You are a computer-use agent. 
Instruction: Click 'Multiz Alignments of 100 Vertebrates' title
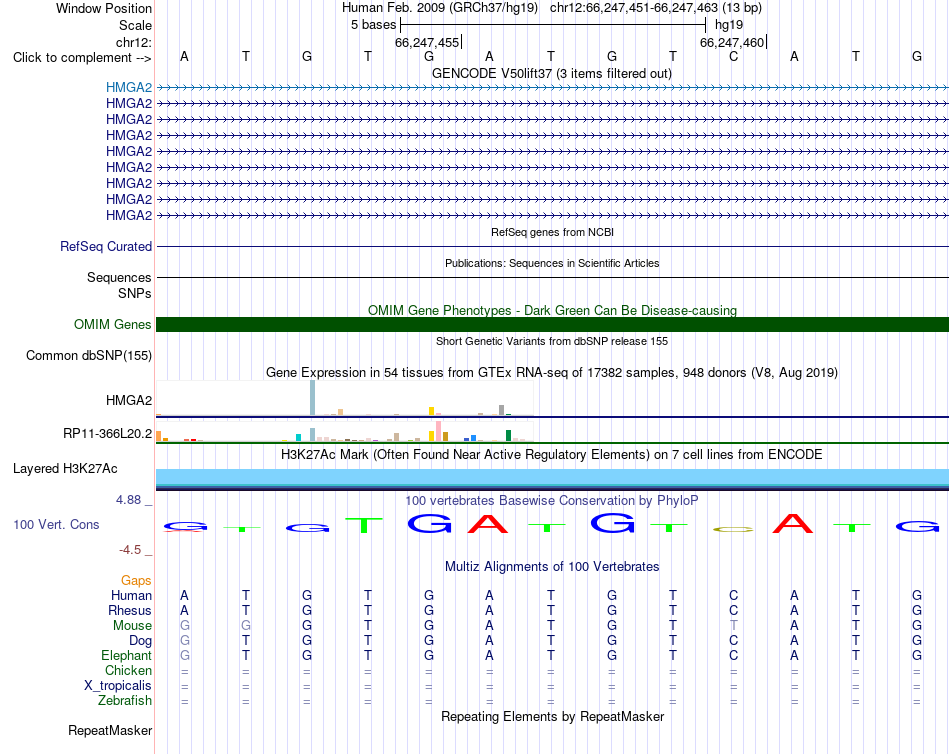coord(552,567)
